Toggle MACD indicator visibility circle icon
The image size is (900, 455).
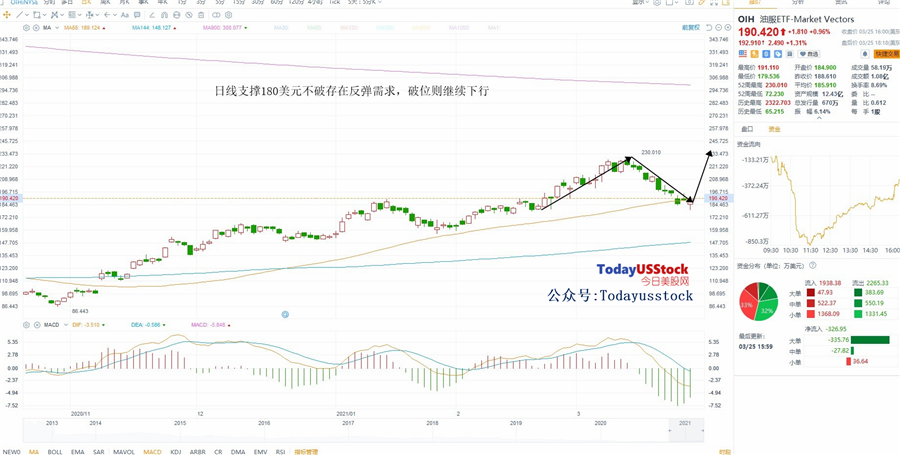[36, 325]
